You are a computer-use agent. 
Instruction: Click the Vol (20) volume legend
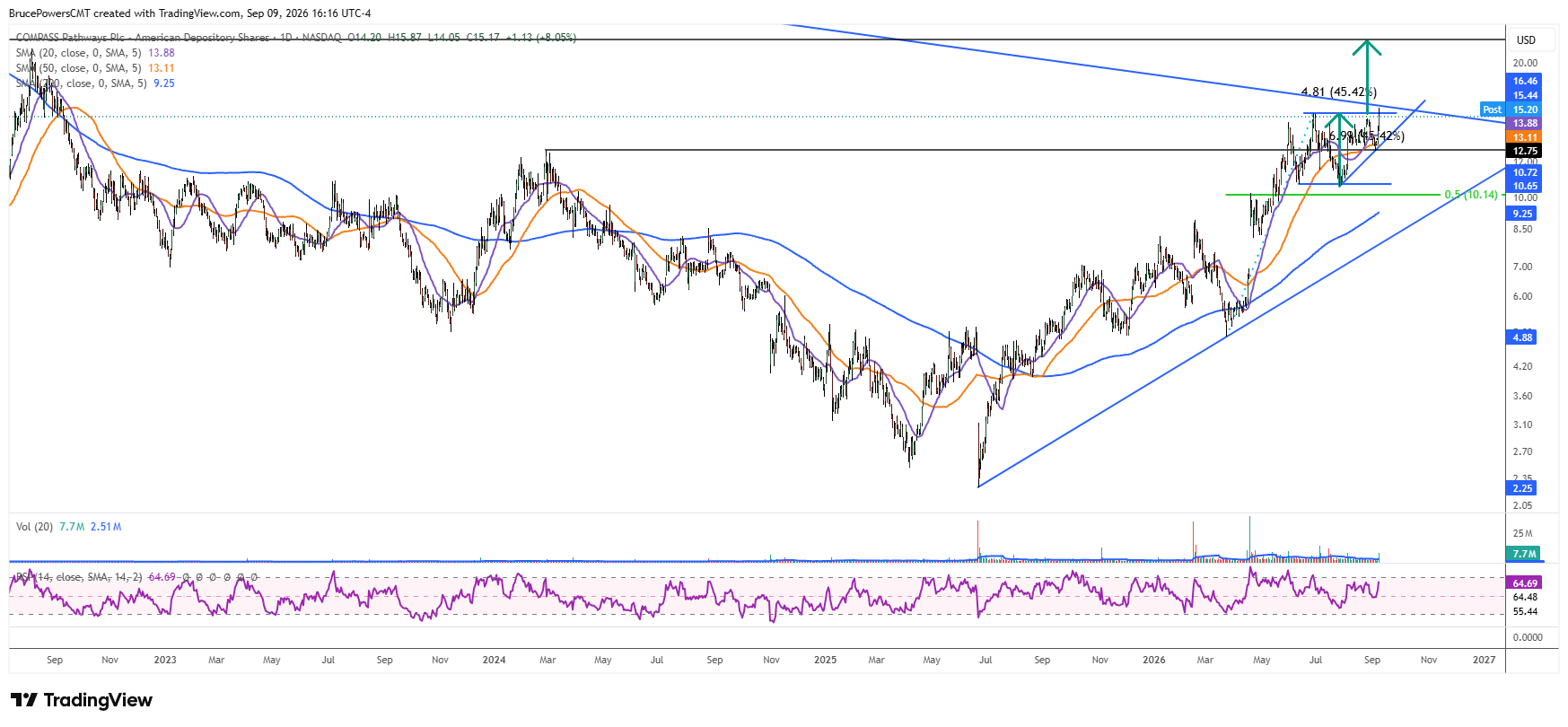click(68, 527)
